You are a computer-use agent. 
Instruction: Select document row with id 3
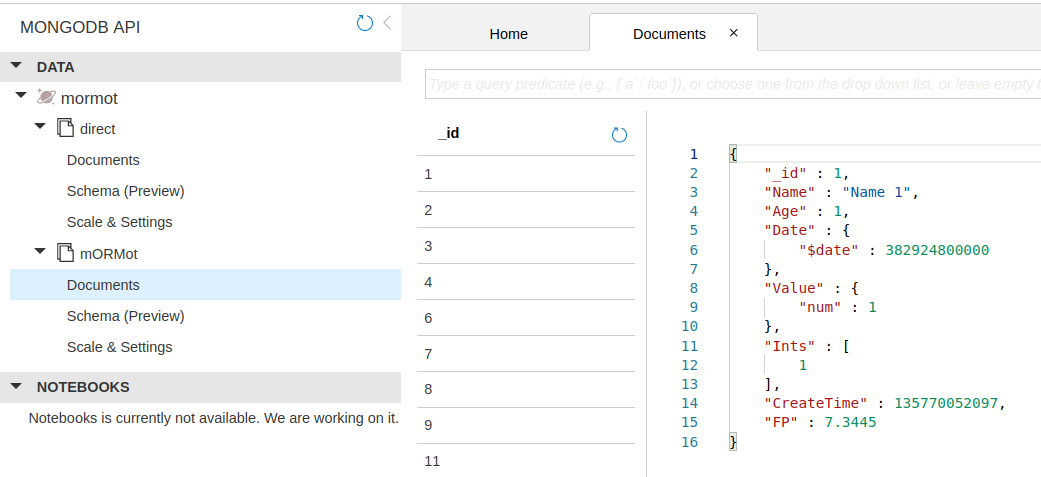[526, 246]
